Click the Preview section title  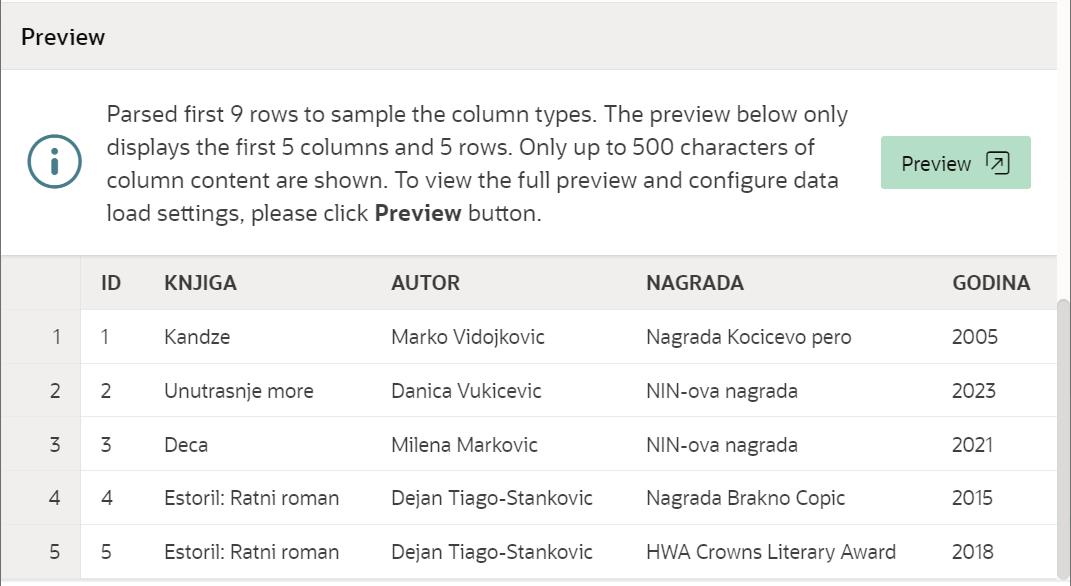click(63, 37)
